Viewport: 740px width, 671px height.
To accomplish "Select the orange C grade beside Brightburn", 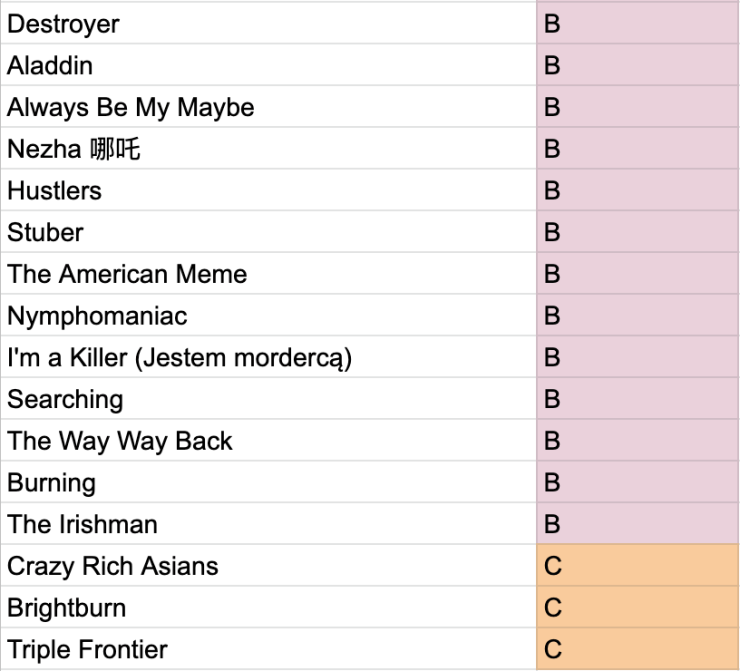I will point(637,609).
